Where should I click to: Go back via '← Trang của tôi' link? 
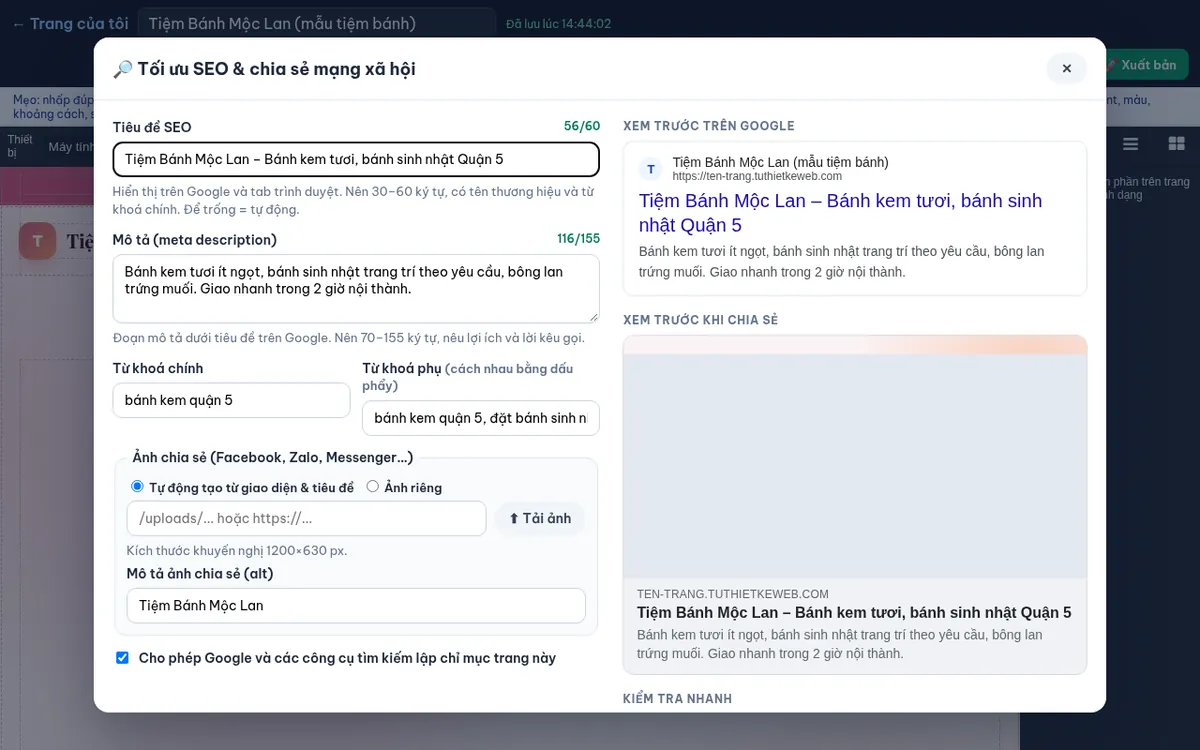coord(70,23)
